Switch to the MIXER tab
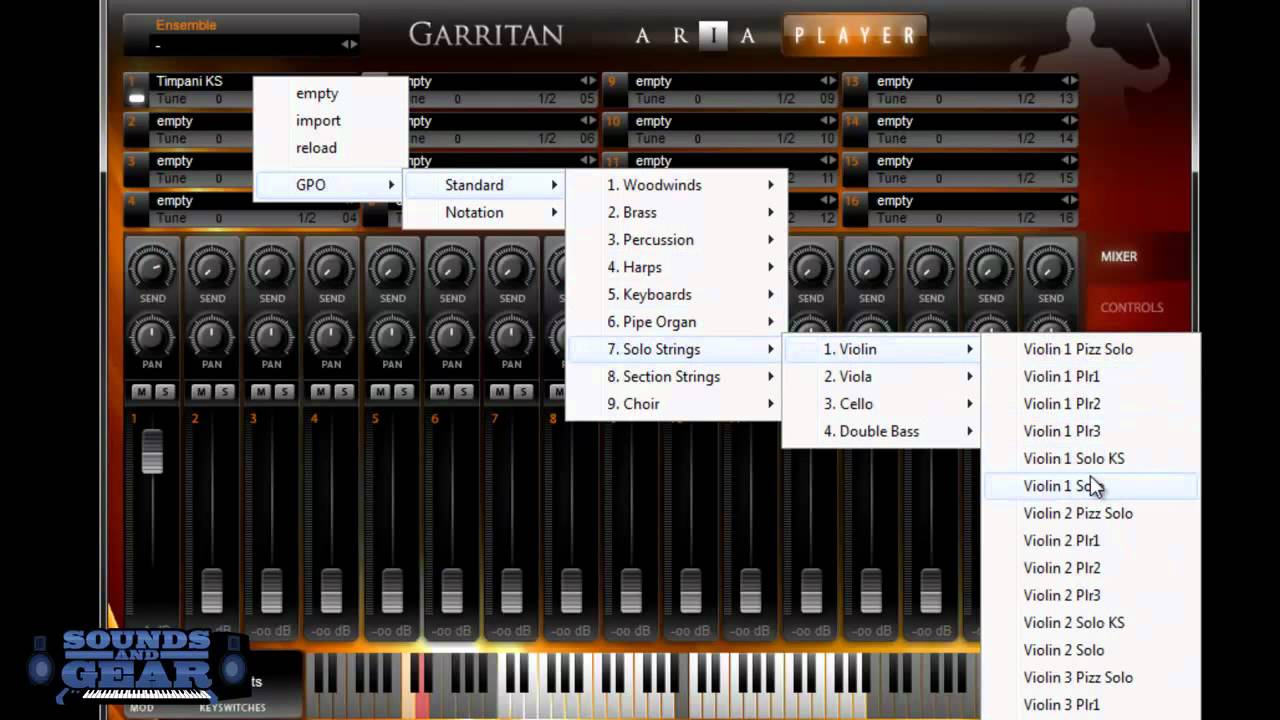The height and width of the screenshot is (720, 1280). [1119, 257]
